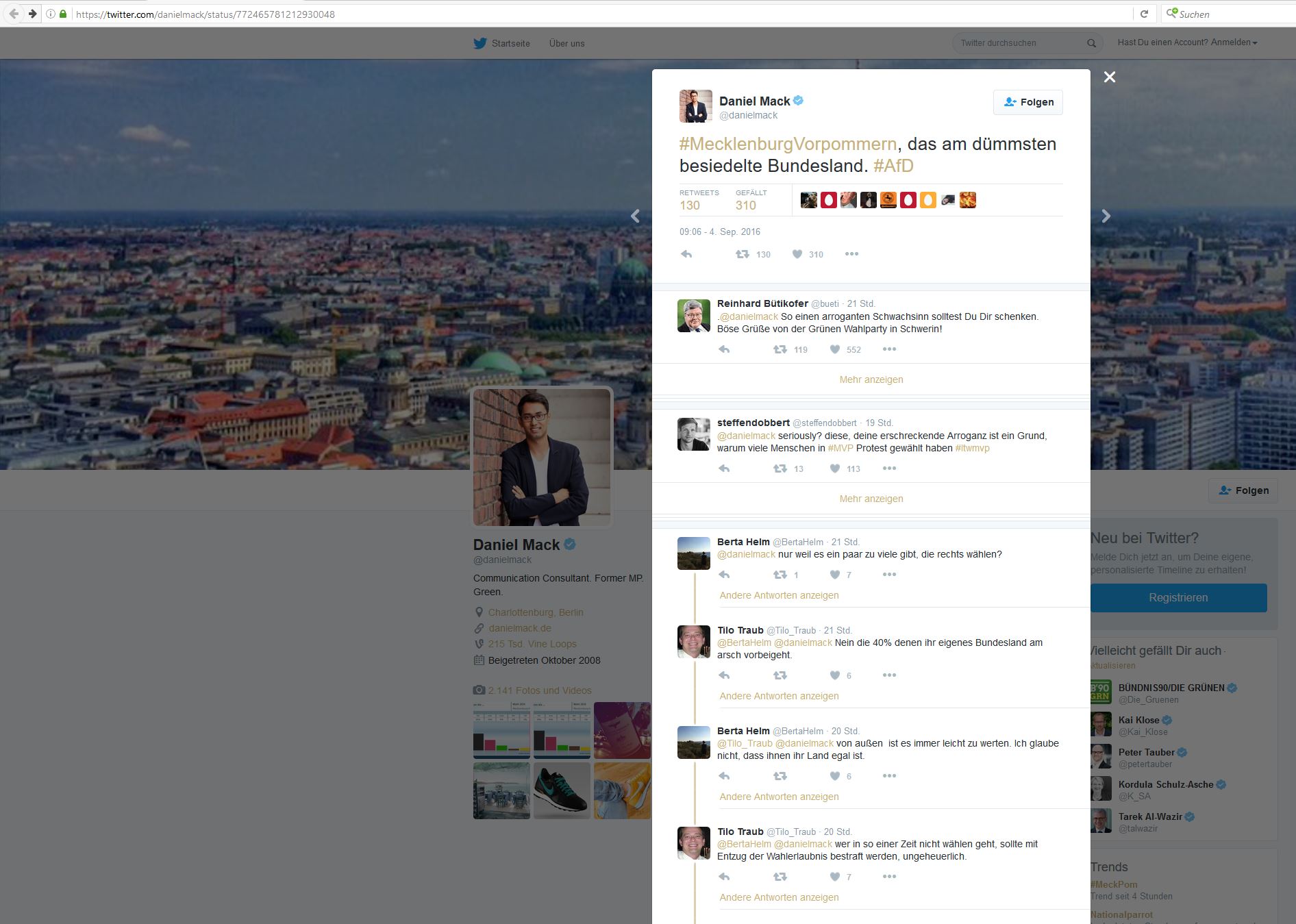
Task: Open the #MVP hashtag in steffendobbert's reply
Action: coord(840,448)
